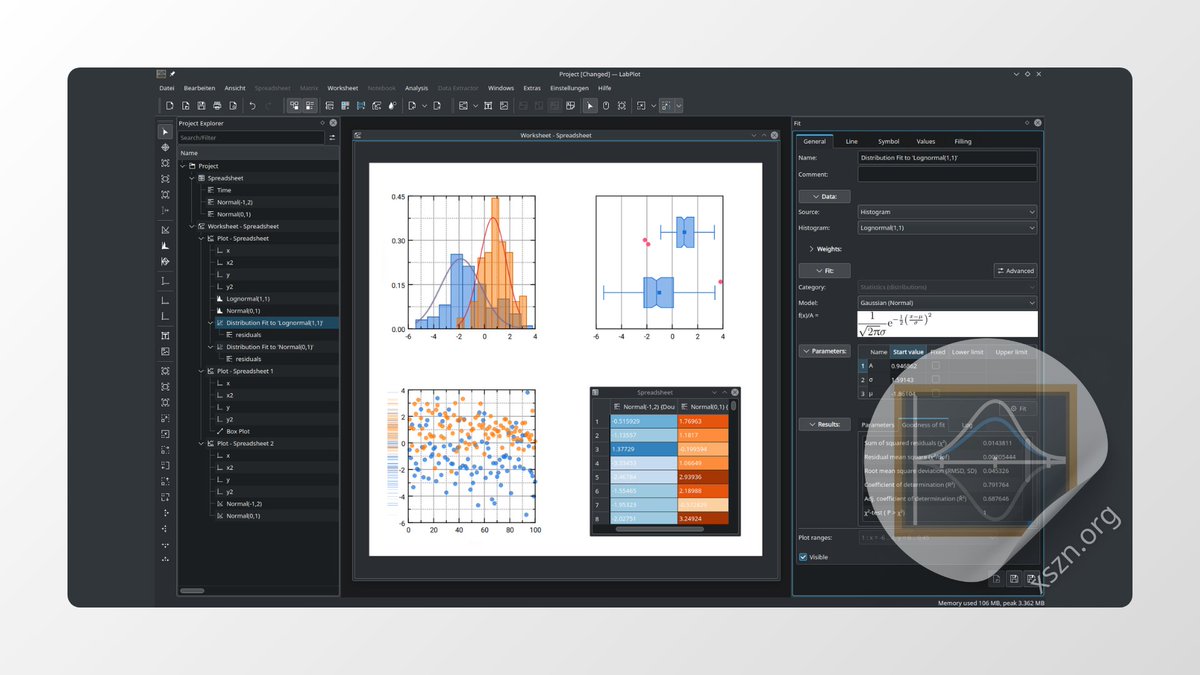Open the Datei menu
Screen dimensions: 1200x675
tap(167, 88)
